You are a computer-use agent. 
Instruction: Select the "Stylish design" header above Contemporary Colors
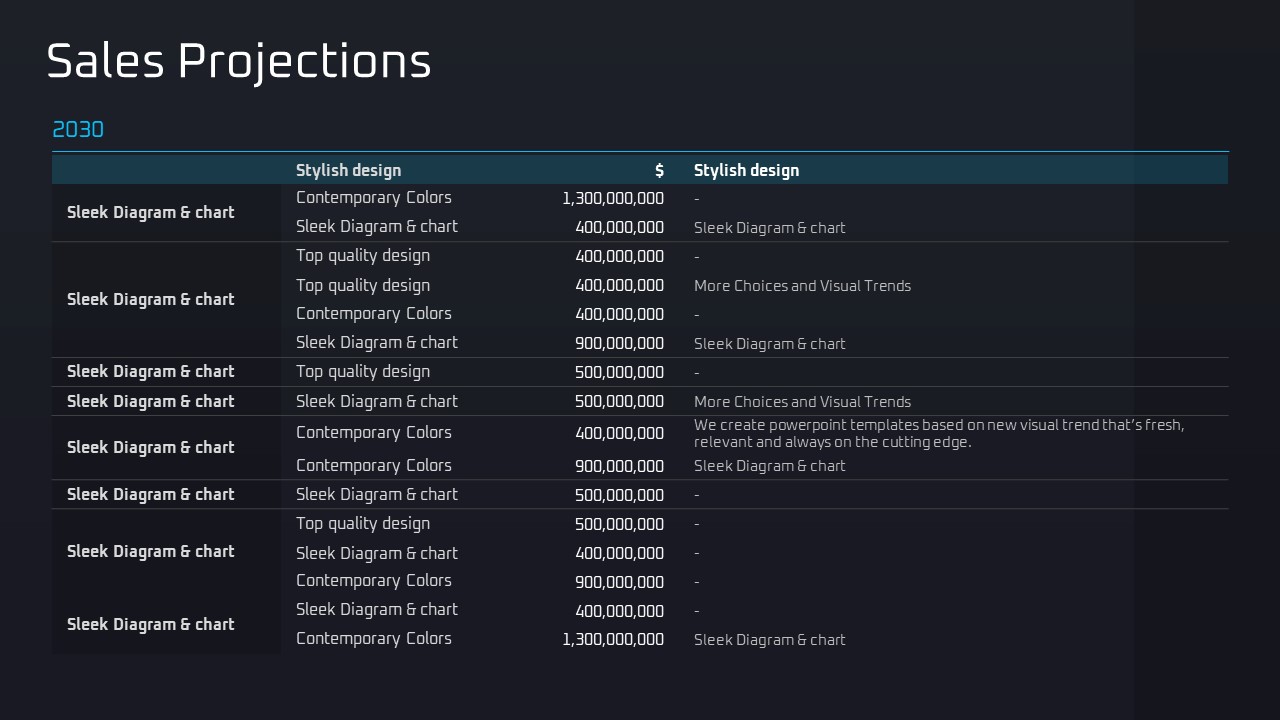pyautogui.click(x=348, y=170)
